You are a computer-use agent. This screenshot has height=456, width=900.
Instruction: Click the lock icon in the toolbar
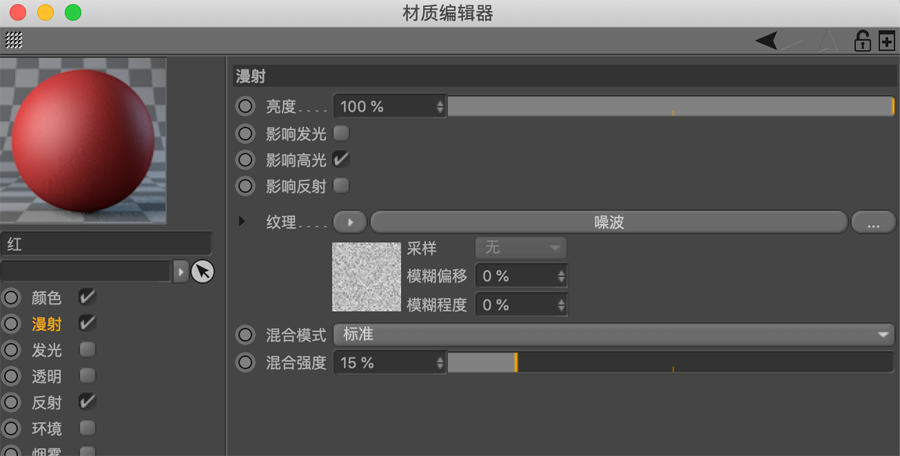coord(862,41)
